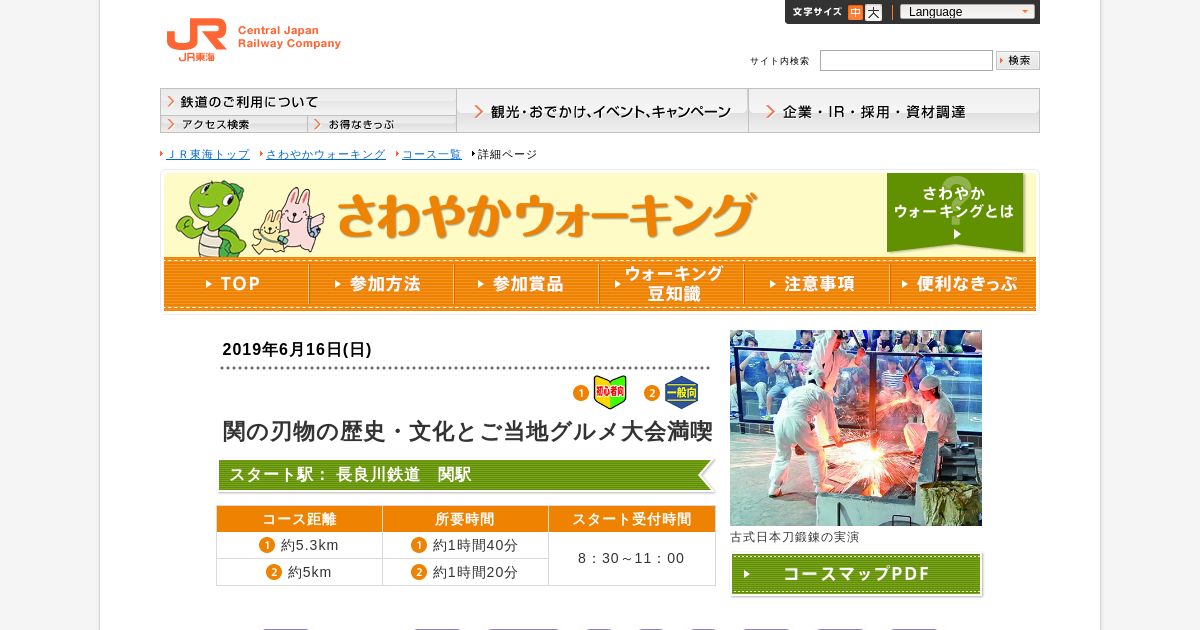This screenshot has width=1200, height=630.
Task: Open アクセス検索 submenu item
Action: 234,124
